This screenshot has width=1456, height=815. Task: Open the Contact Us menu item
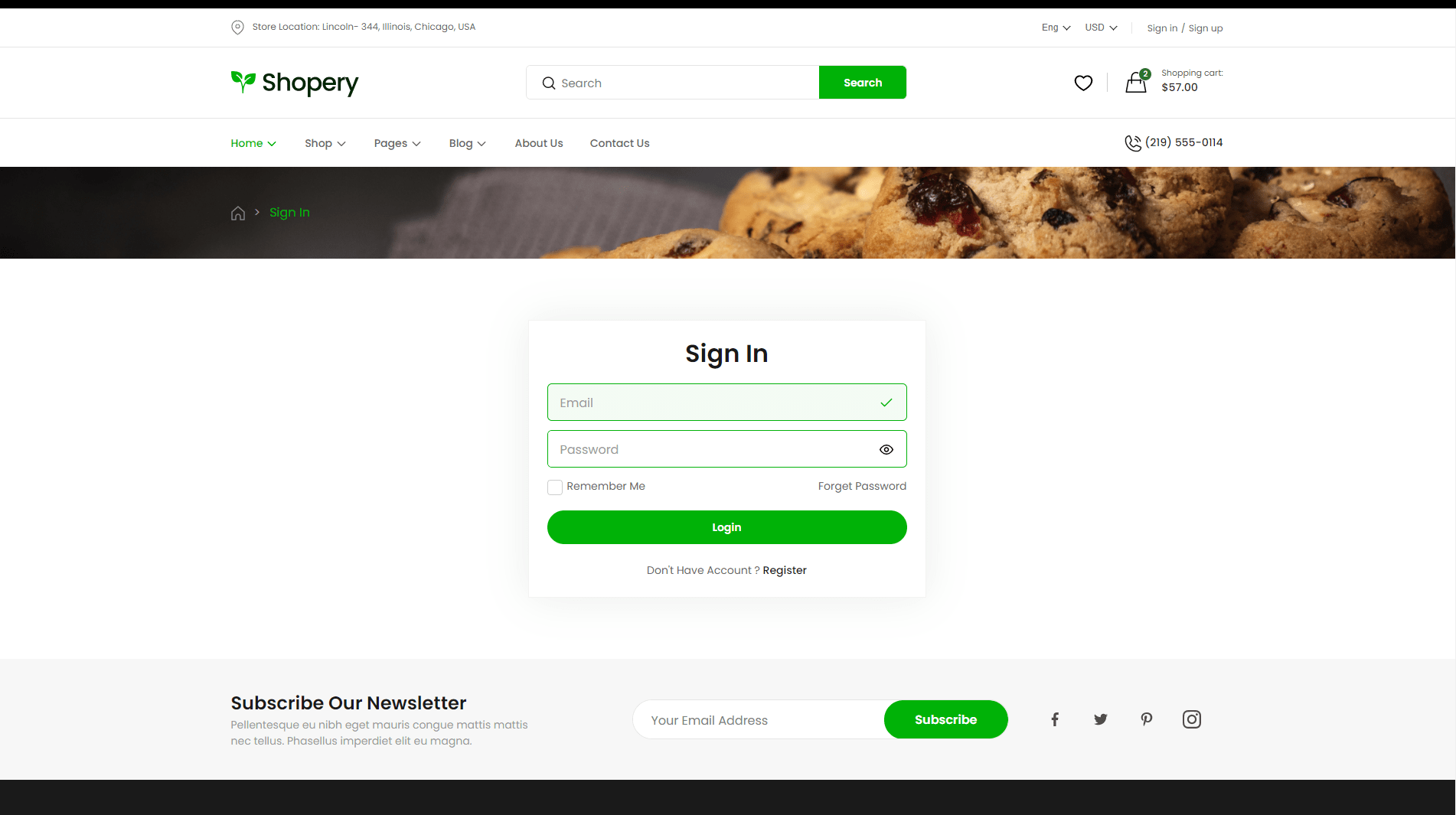[x=619, y=143]
